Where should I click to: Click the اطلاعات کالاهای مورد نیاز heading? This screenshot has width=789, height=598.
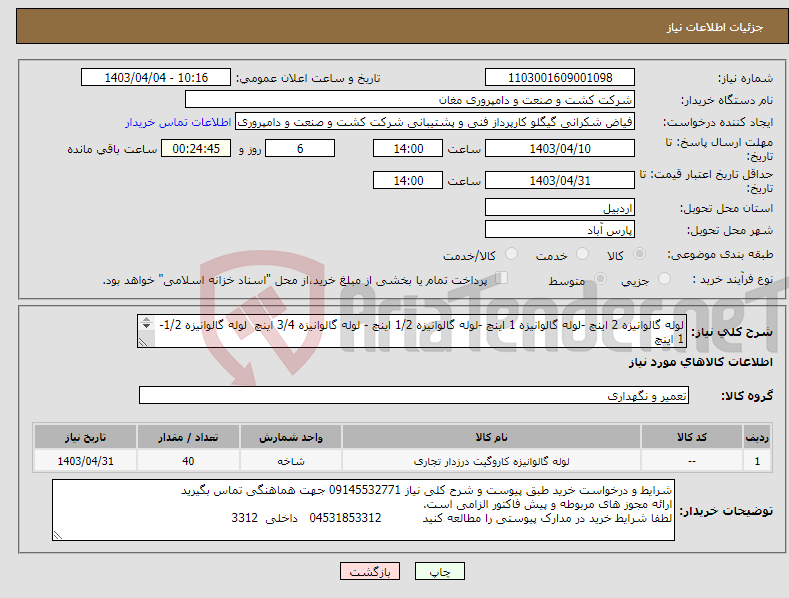click(x=700, y=362)
